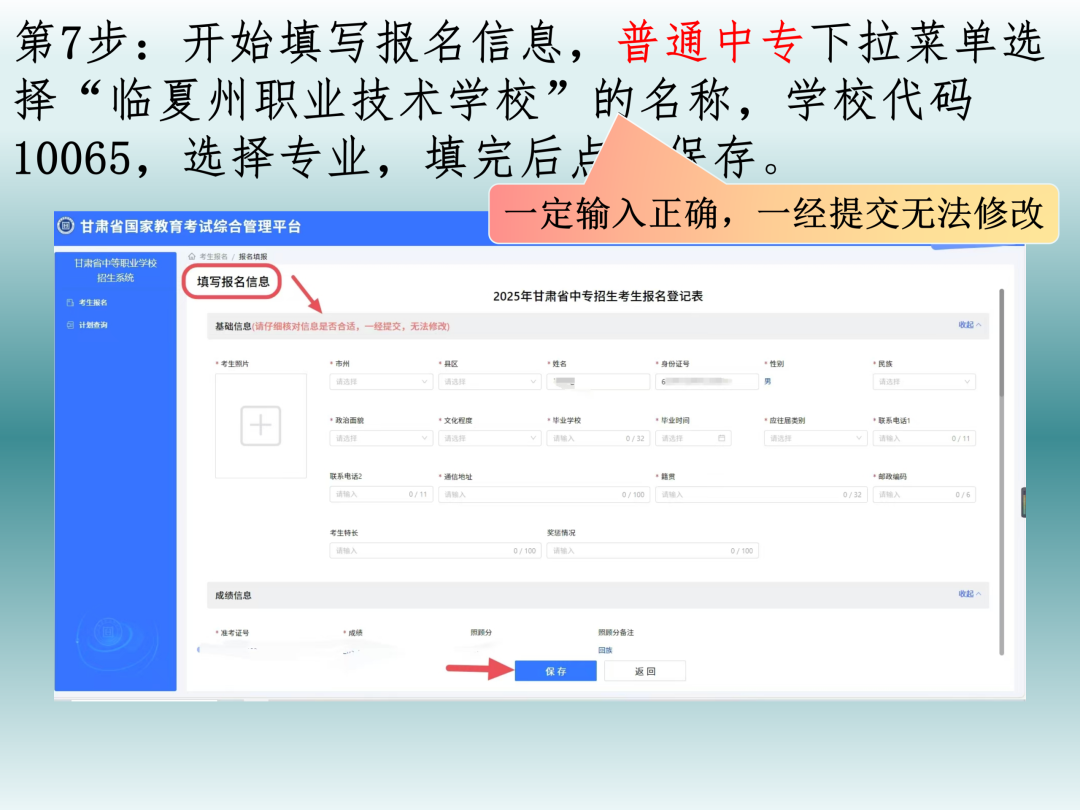Click the form's vertical scrollbar
This screenshot has height=810, width=1080.
coord(1001,472)
